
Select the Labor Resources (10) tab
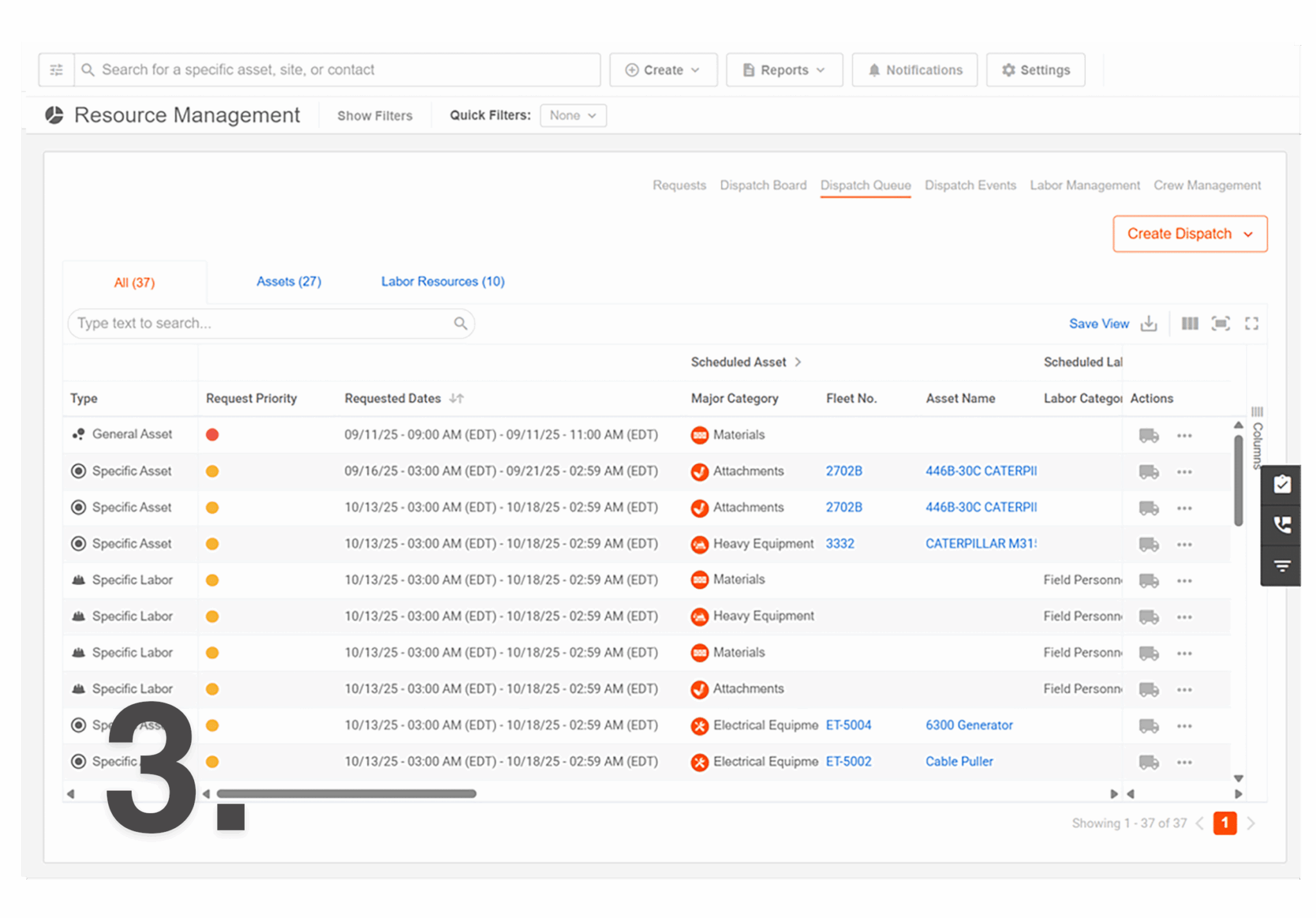tap(443, 282)
